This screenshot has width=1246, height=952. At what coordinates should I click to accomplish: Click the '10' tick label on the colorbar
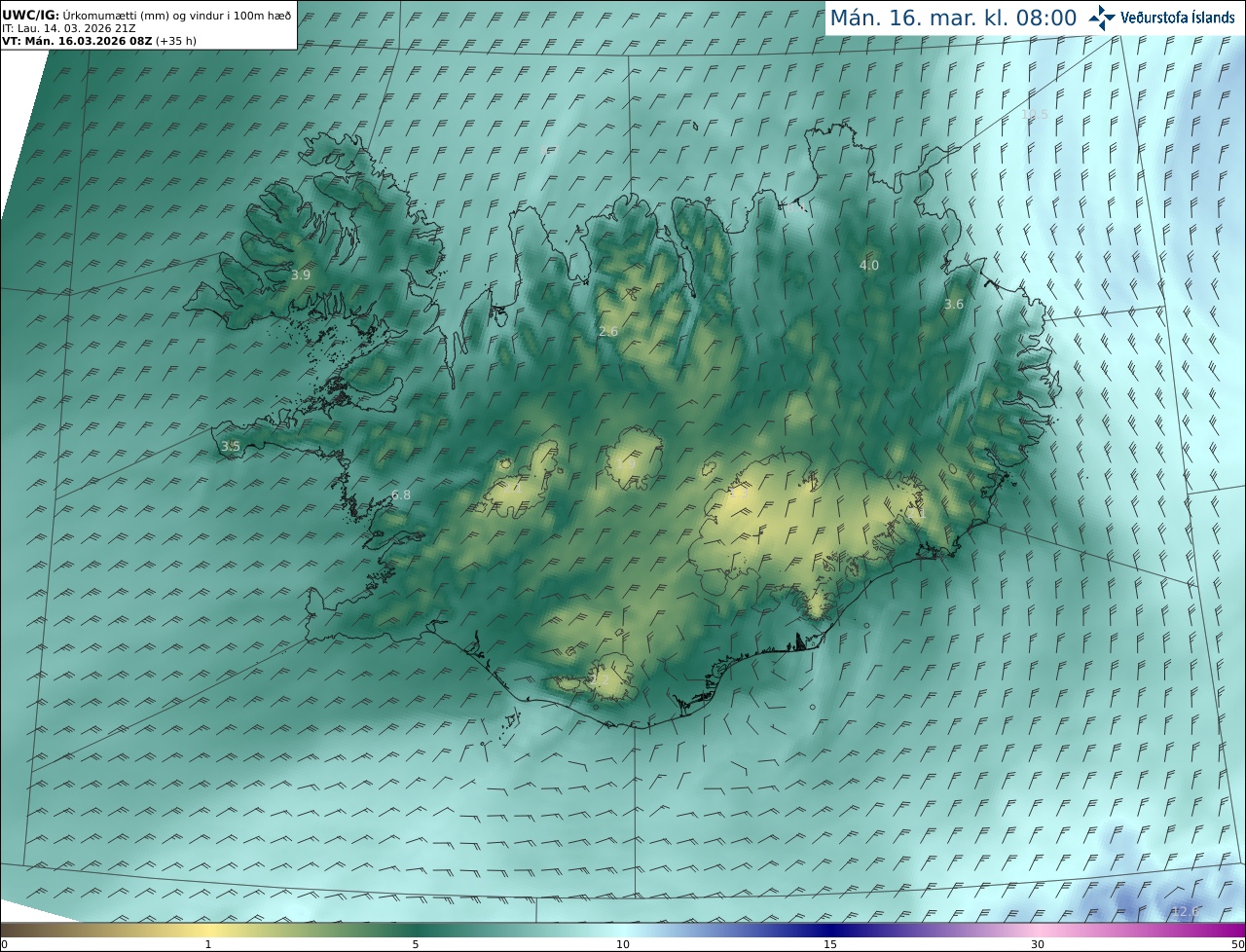point(623,944)
